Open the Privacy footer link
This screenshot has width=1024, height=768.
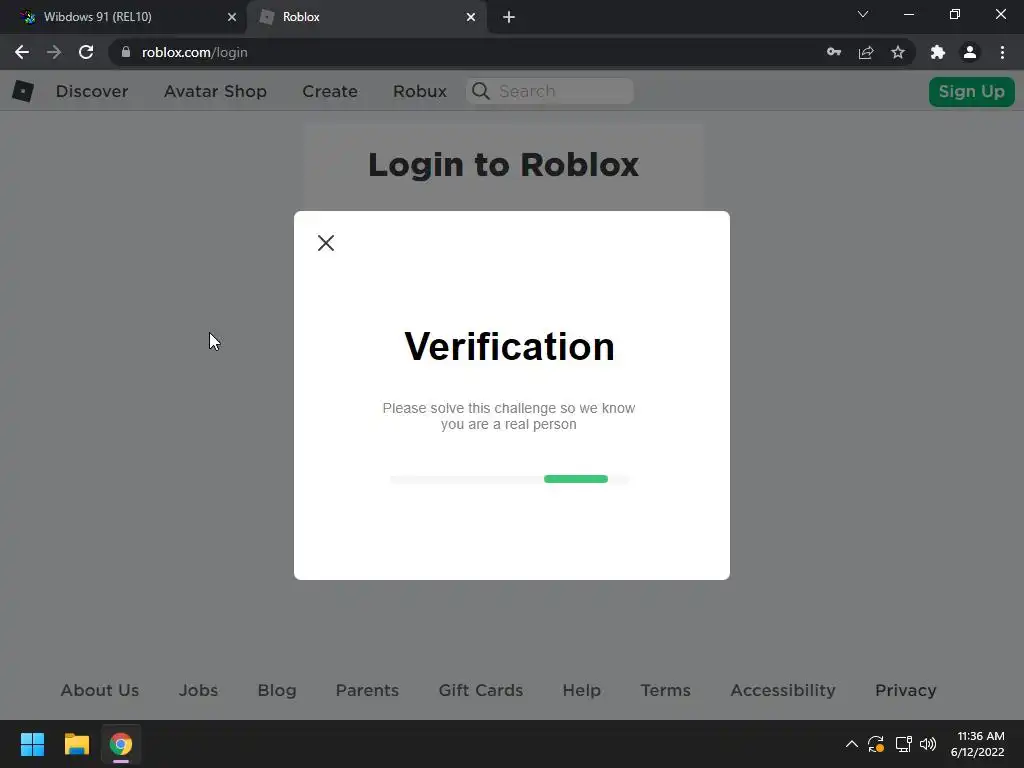(906, 690)
